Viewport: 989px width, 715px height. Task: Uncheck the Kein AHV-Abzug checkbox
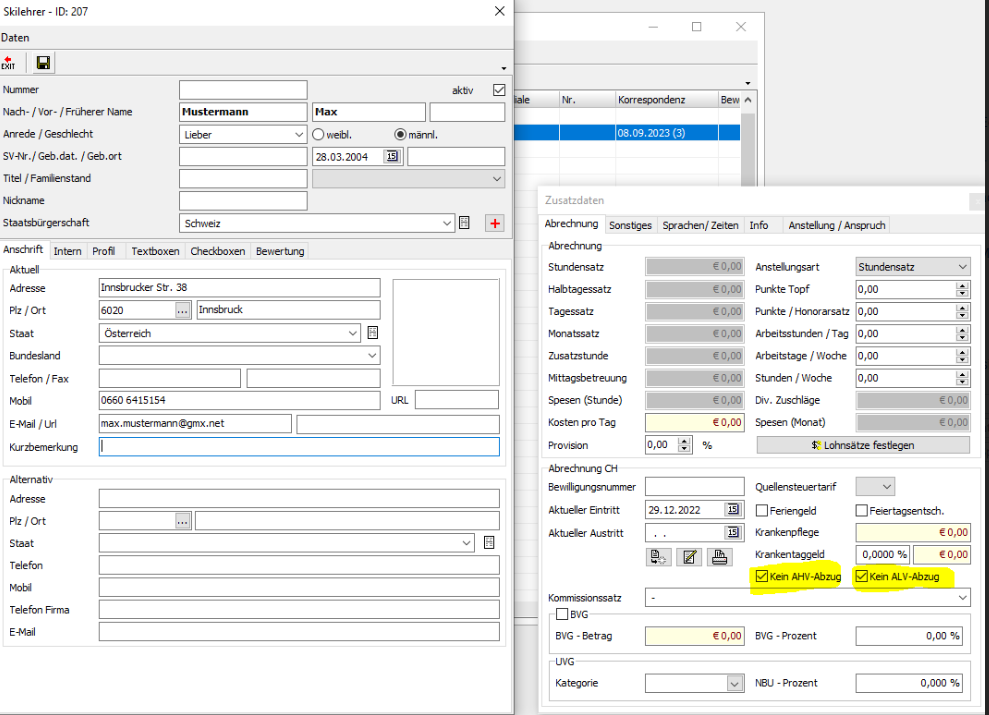tap(763, 577)
